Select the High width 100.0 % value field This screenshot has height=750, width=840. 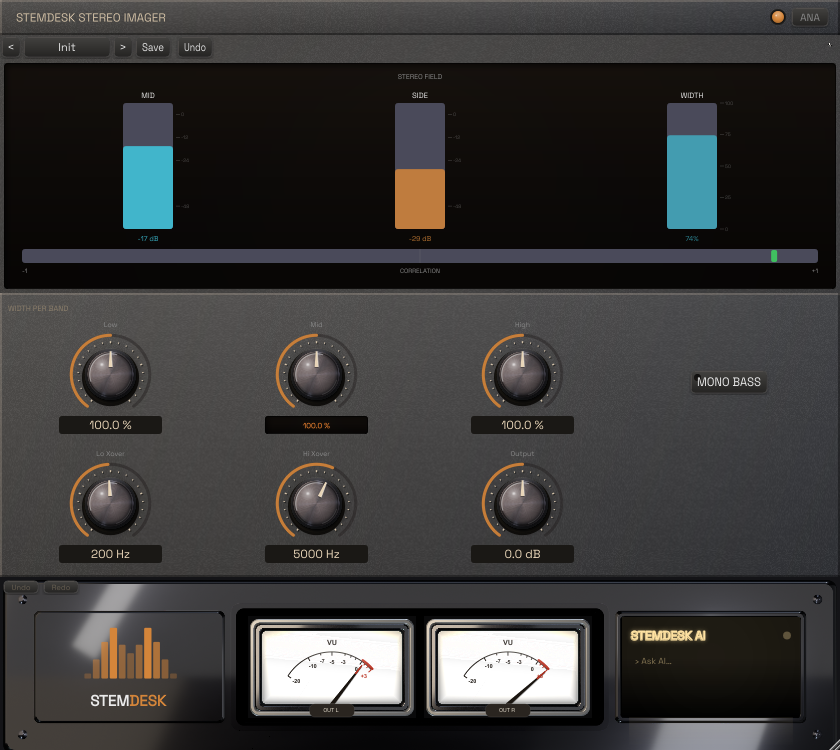pyautogui.click(x=522, y=425)
